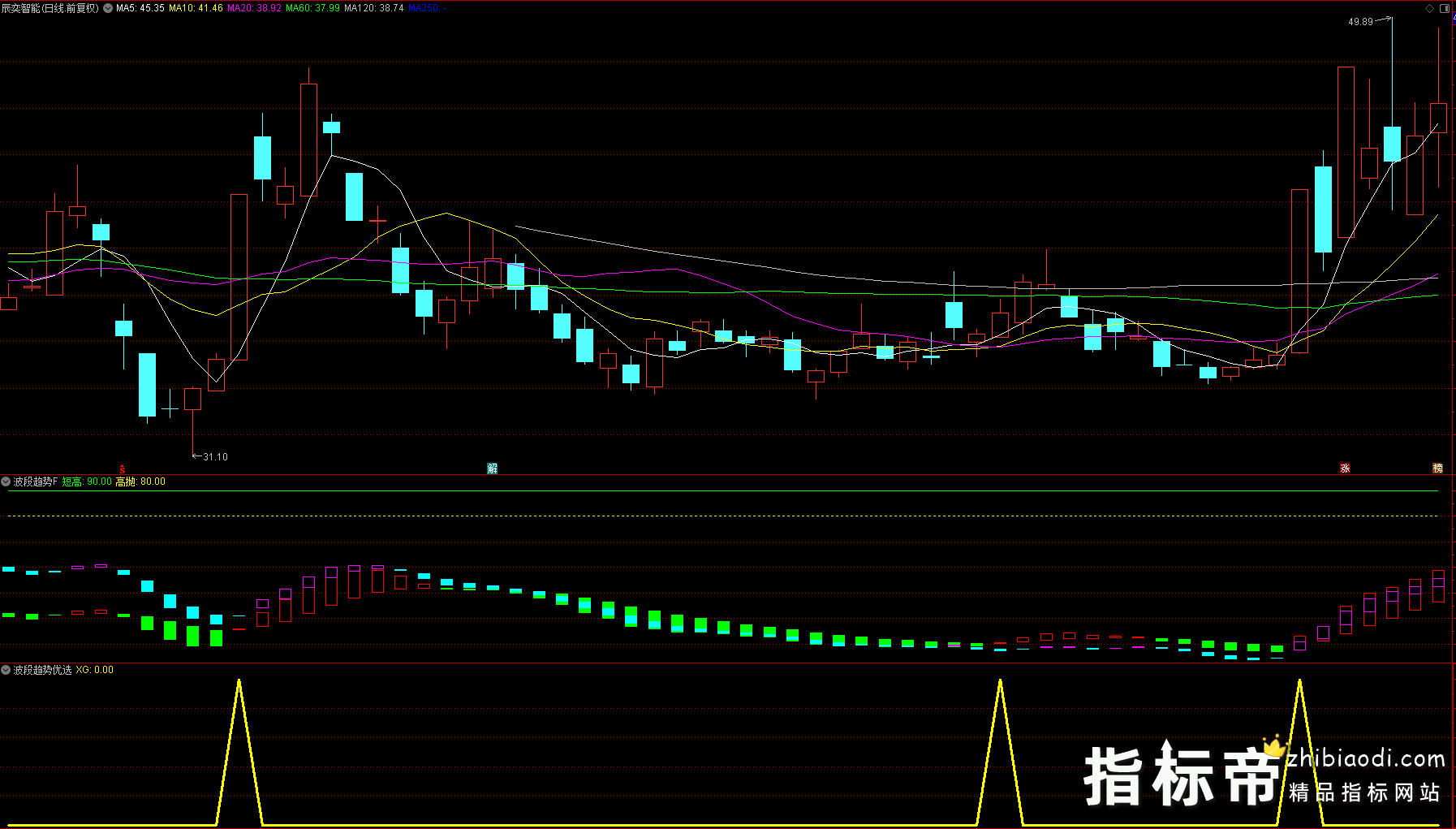Select the magenta MA20: 38.92 label
Image resolution: width=1456 pixels, height=829 pixels.
(254, 8)
